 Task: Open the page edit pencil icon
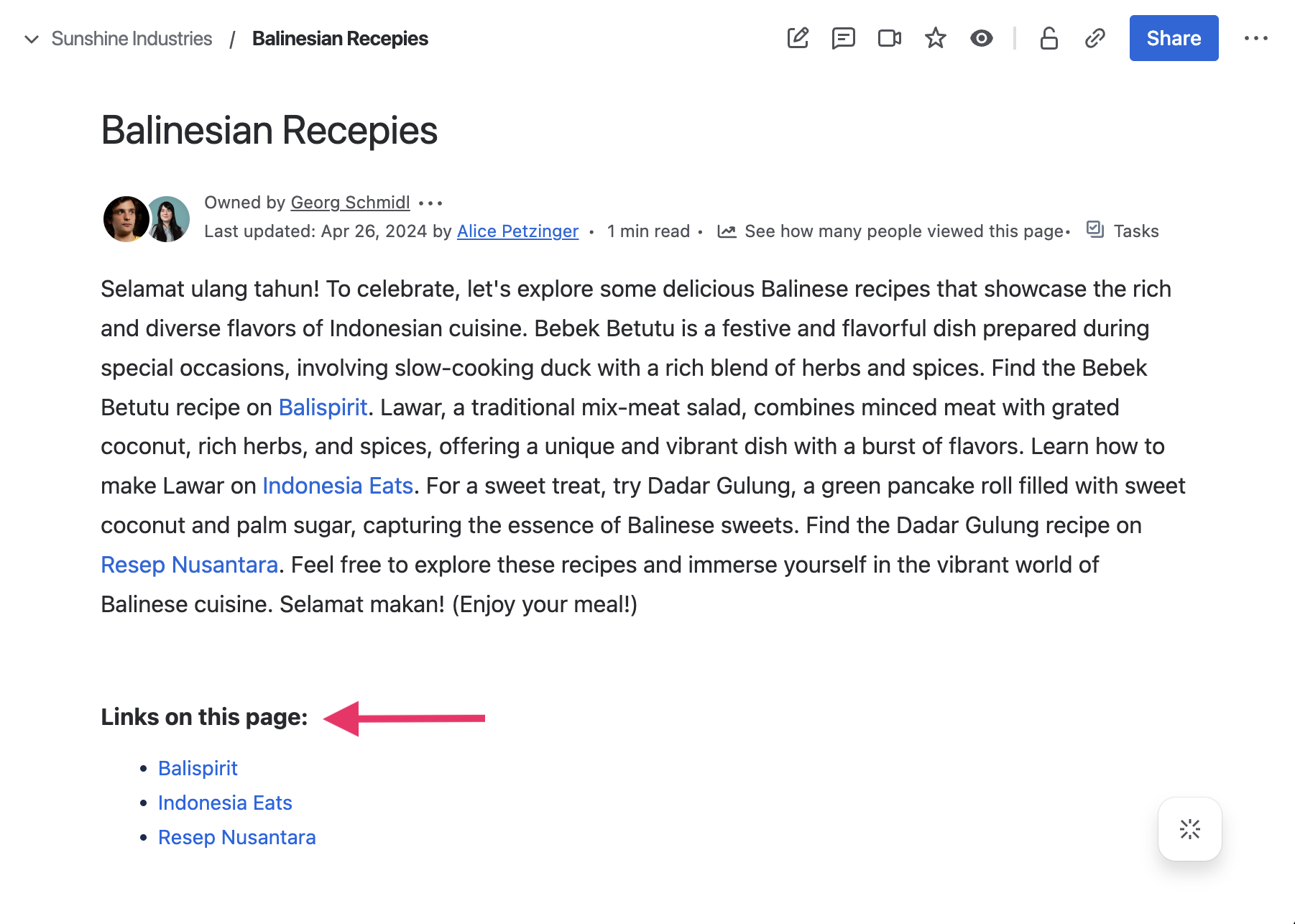pos(798,39)
